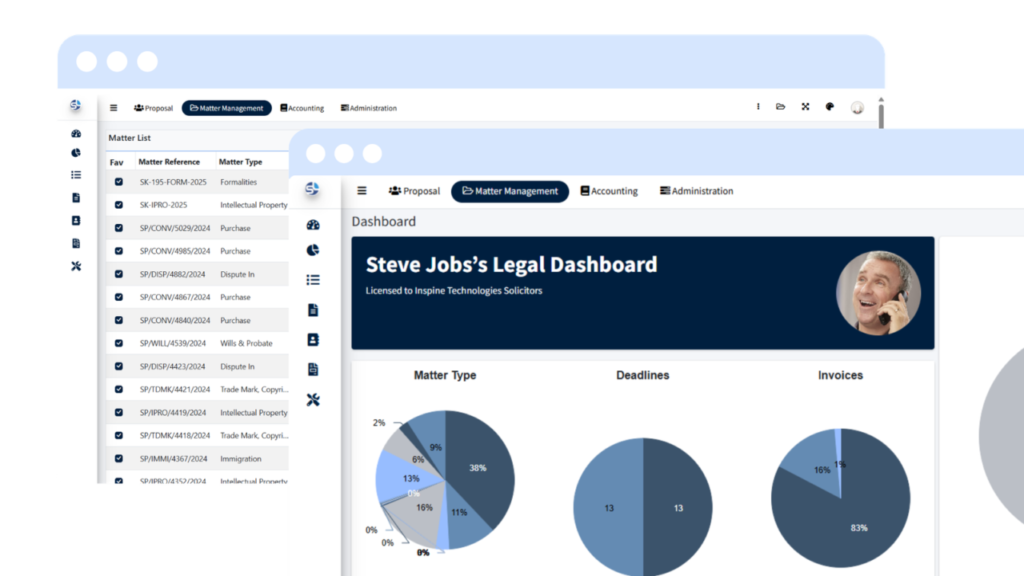The image size is (1024, 576).
Task: Select the document file icon in back window sidebar
Action: tap(76, 197)
